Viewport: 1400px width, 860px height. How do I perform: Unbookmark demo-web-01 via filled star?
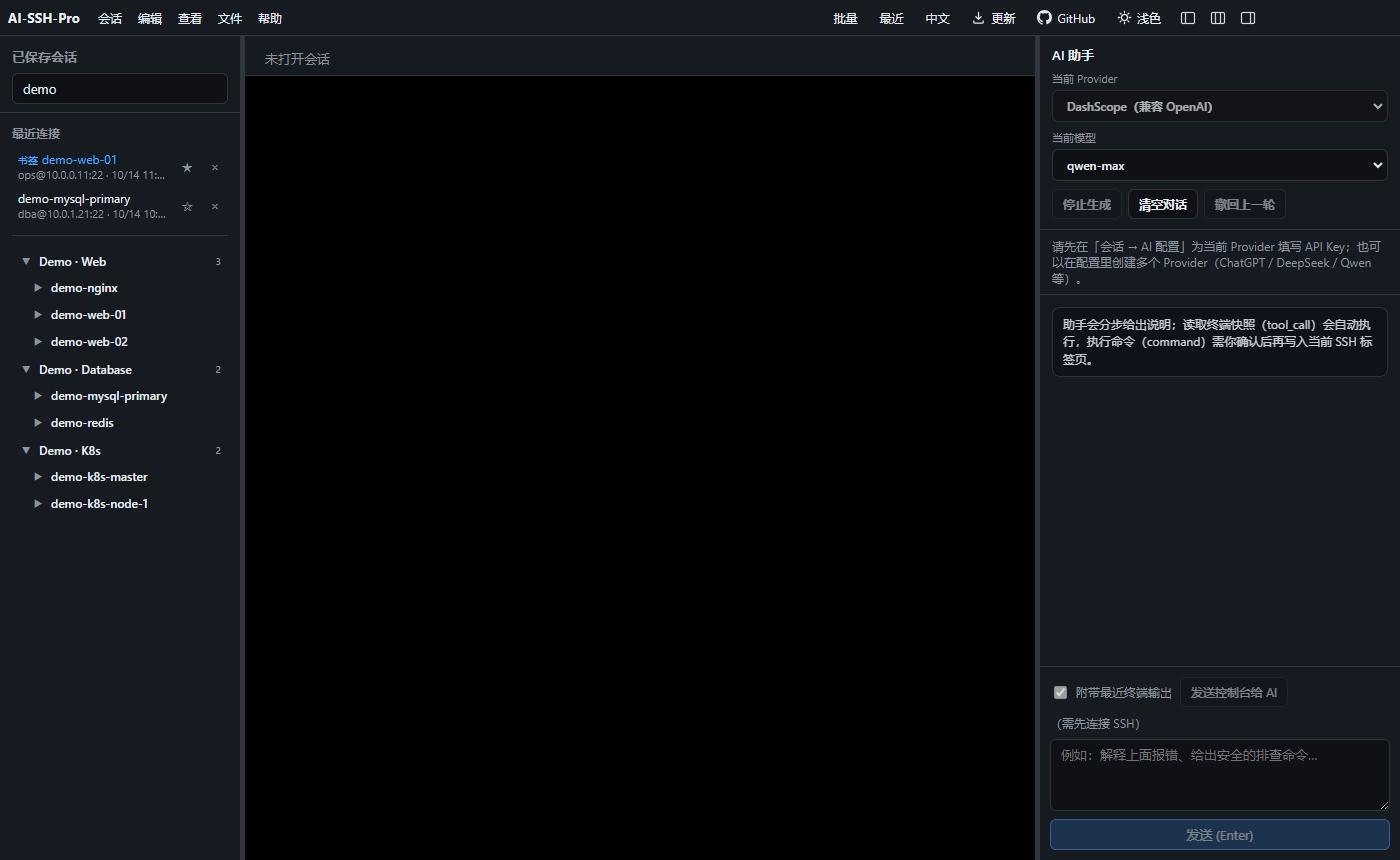point(187,167)
